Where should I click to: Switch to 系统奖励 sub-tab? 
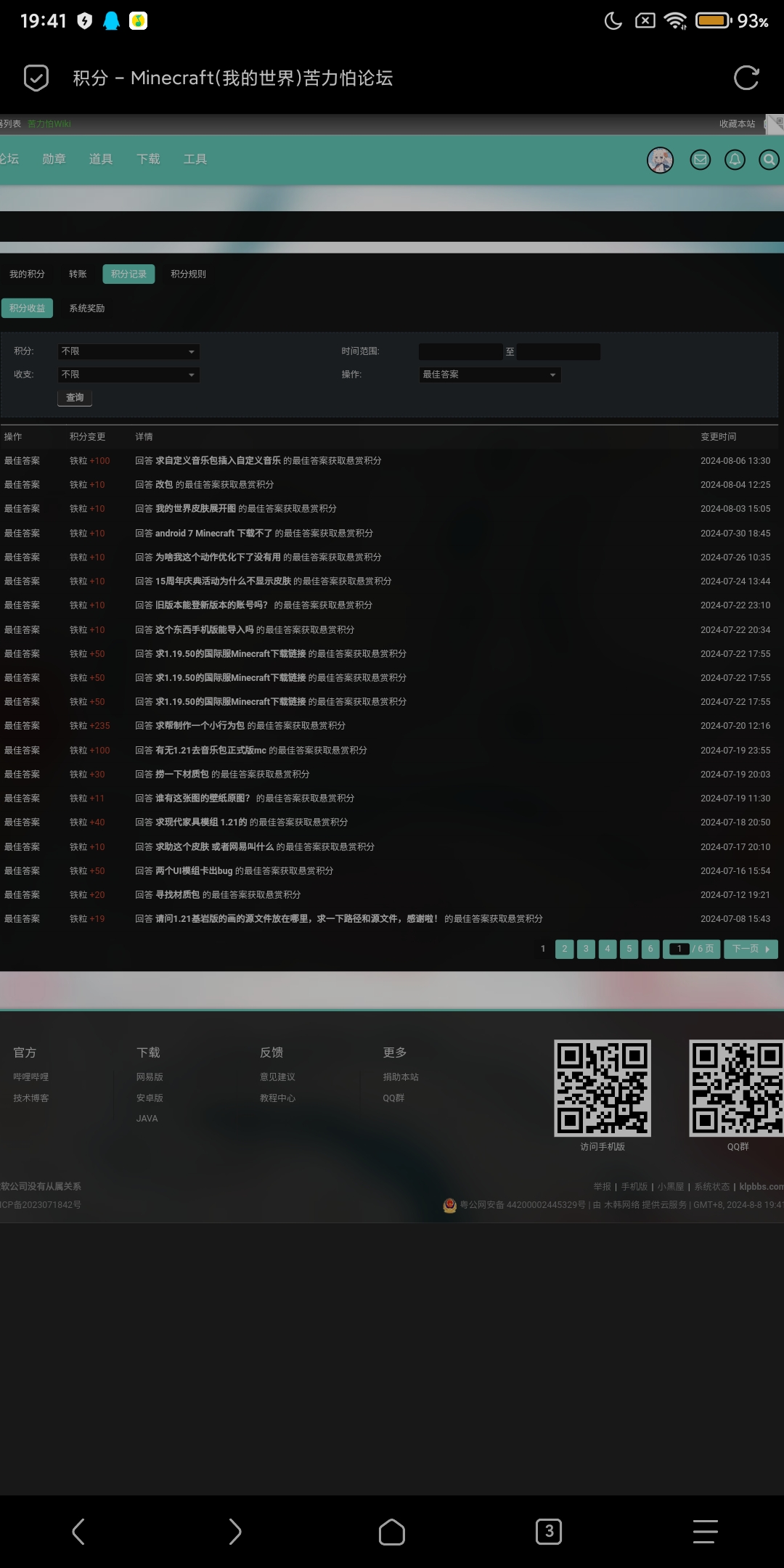(86, 308)
